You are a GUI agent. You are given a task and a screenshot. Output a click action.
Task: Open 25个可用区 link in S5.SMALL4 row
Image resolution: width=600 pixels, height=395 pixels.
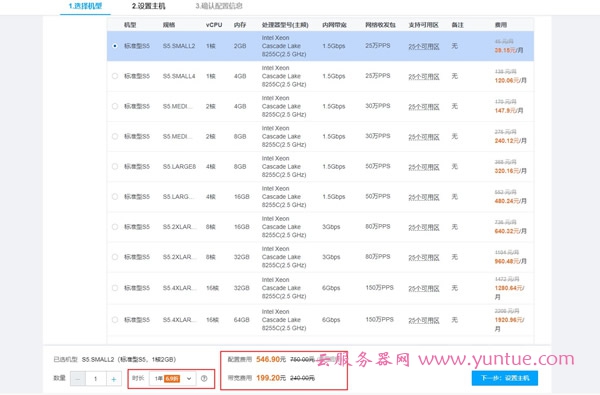coord(424,77)
